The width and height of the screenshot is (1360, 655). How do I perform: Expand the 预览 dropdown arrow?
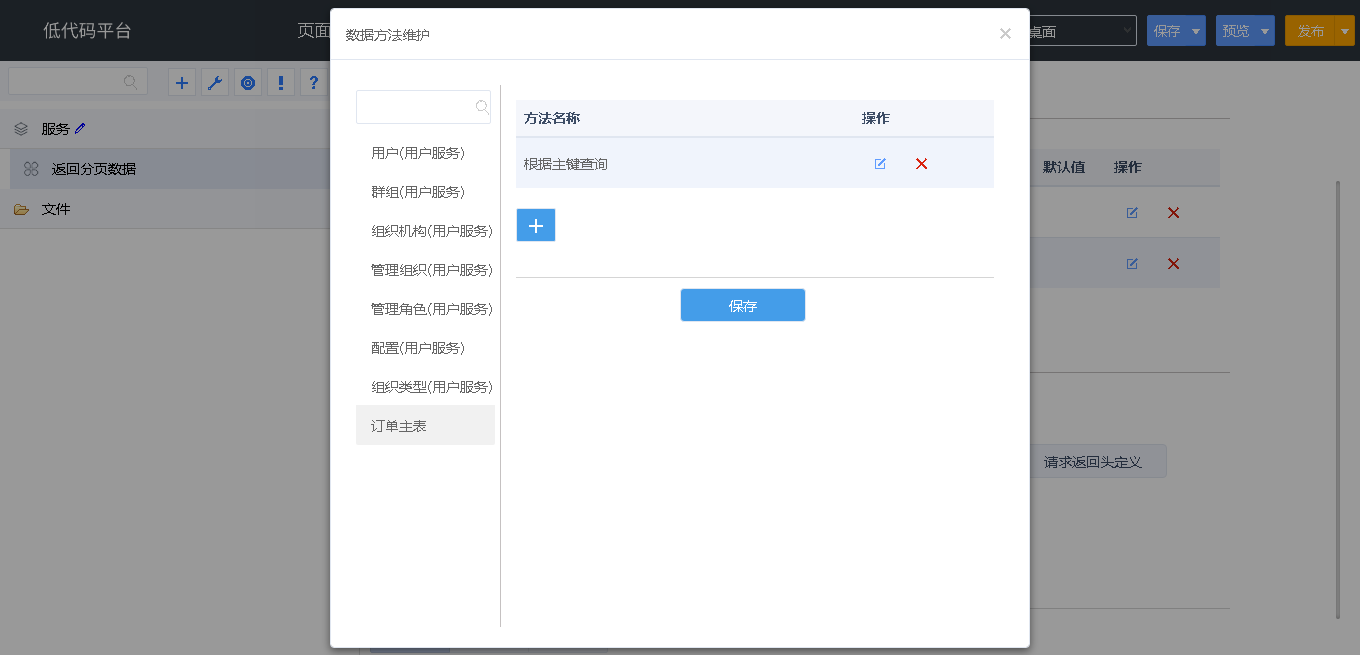(1265, 32)
